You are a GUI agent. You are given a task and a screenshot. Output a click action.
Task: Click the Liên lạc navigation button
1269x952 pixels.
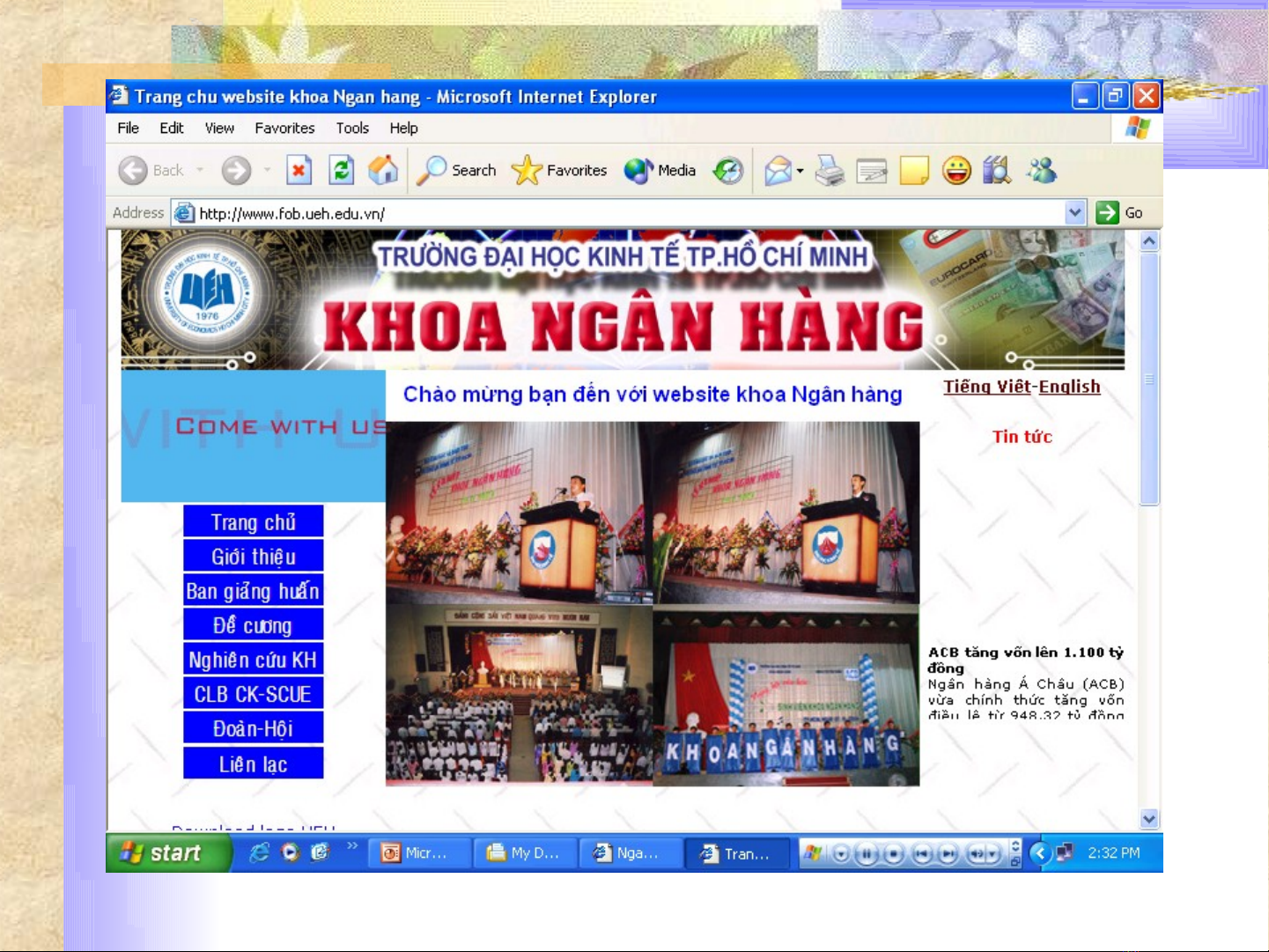point(253,764)
